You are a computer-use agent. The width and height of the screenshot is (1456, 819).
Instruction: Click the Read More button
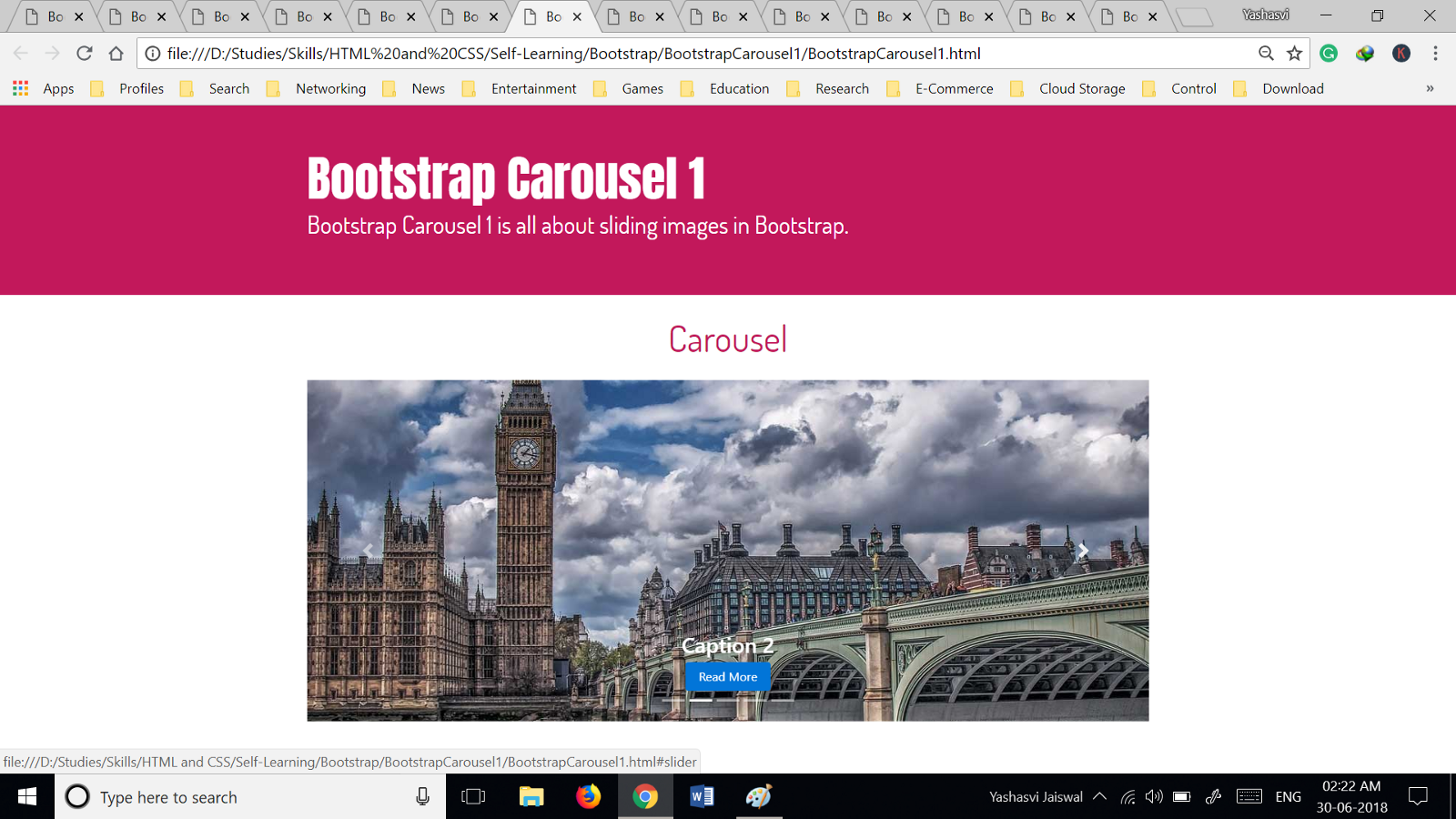pyautogui.click(x=728, y=677)
